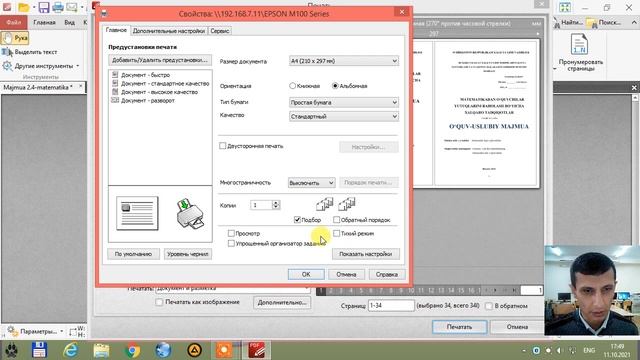
Task: Click the Open folder icon in PDF editor toolbar
Action: (23, 7)
